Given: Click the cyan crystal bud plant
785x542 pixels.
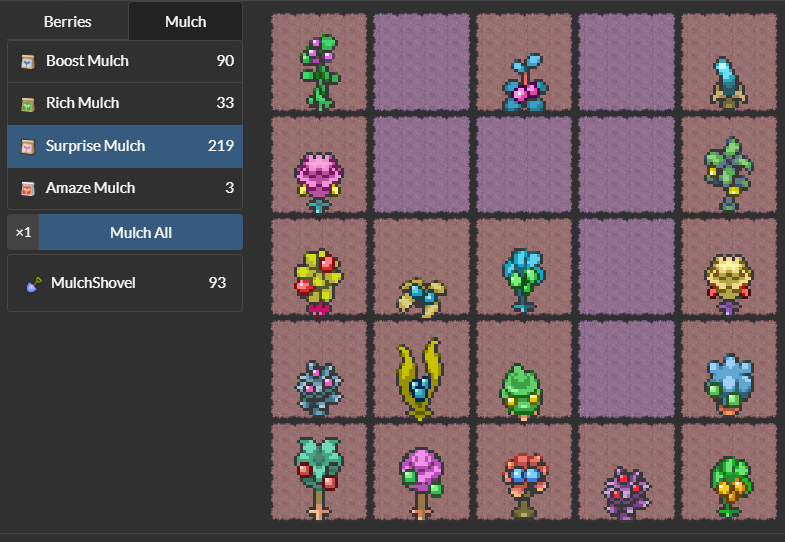Looking at the screenshot, I should tap(728, 83).
